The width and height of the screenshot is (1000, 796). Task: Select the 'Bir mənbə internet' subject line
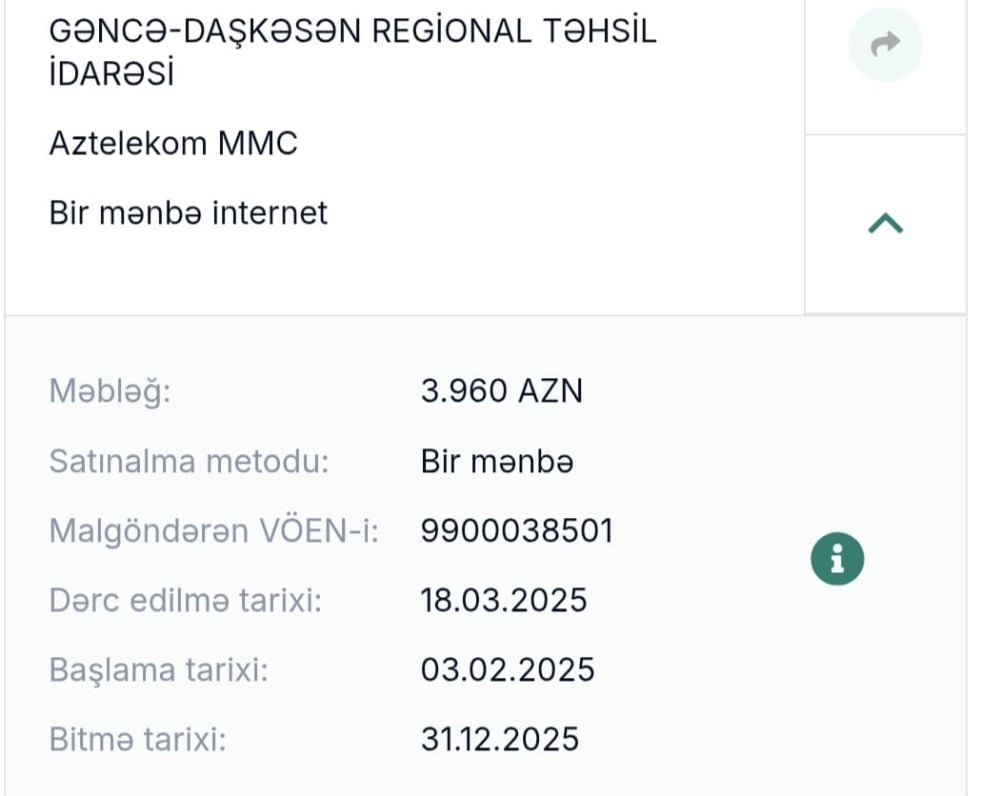[x=188, y=212]
